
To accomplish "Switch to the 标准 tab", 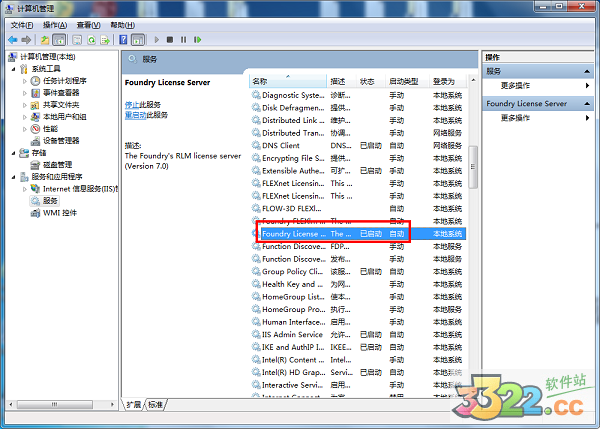I will pos(156,405).
